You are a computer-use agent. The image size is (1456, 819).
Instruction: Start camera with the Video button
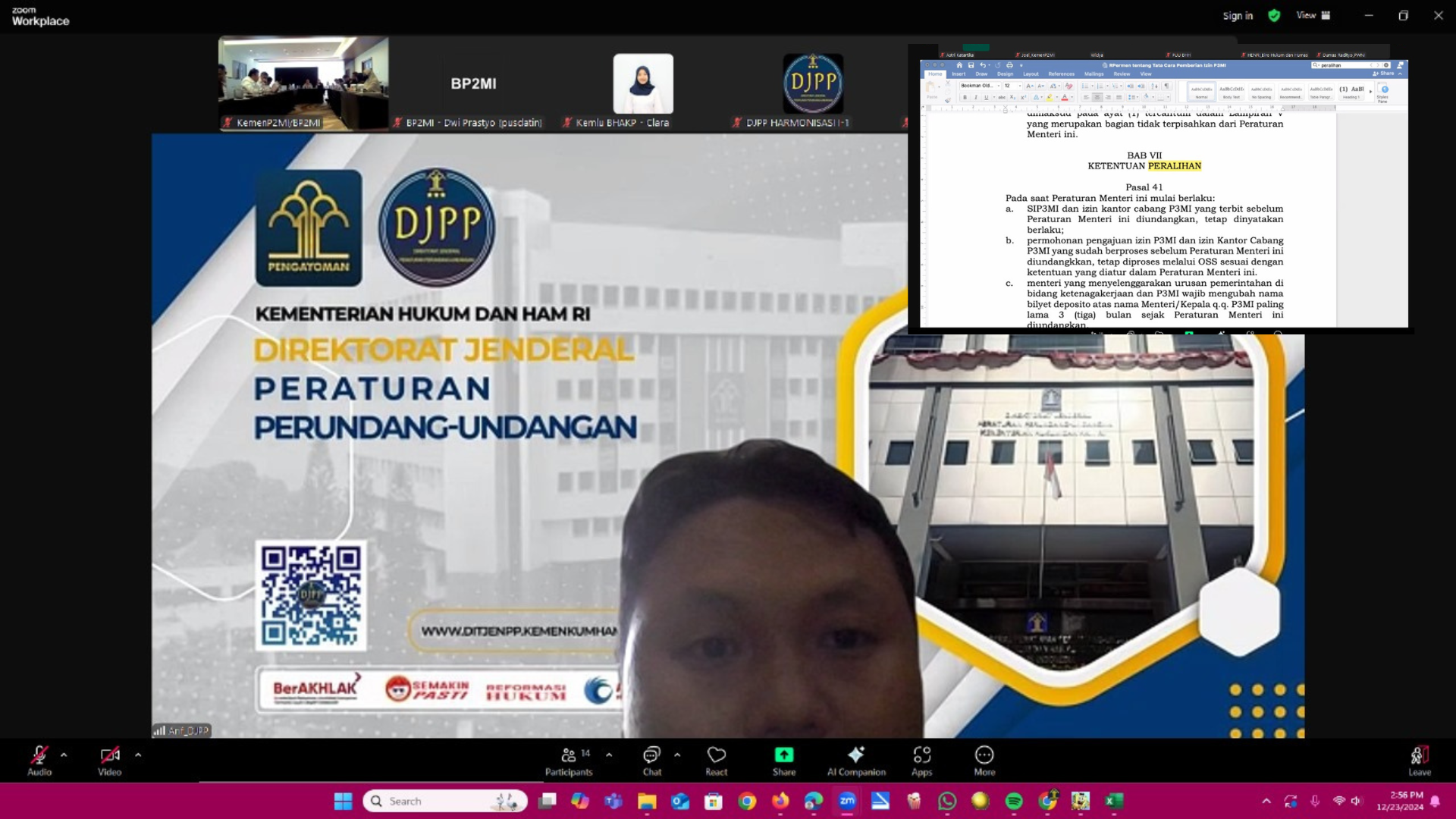[110, 761]
